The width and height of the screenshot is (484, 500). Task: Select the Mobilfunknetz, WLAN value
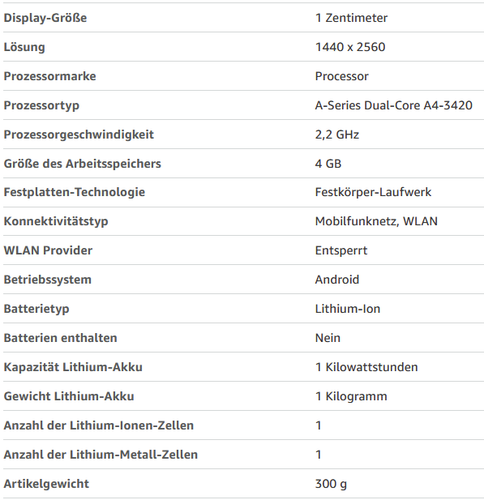coord(376,221)
